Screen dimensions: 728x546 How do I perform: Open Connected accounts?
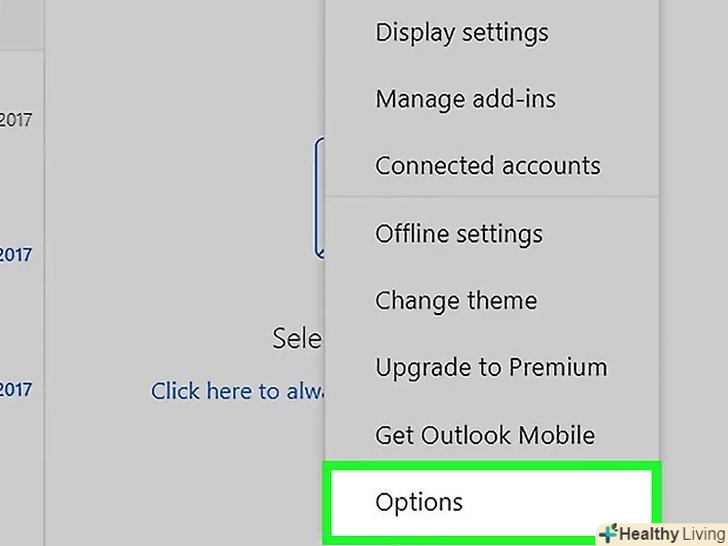pyautogui.click(x=487, y=166)
